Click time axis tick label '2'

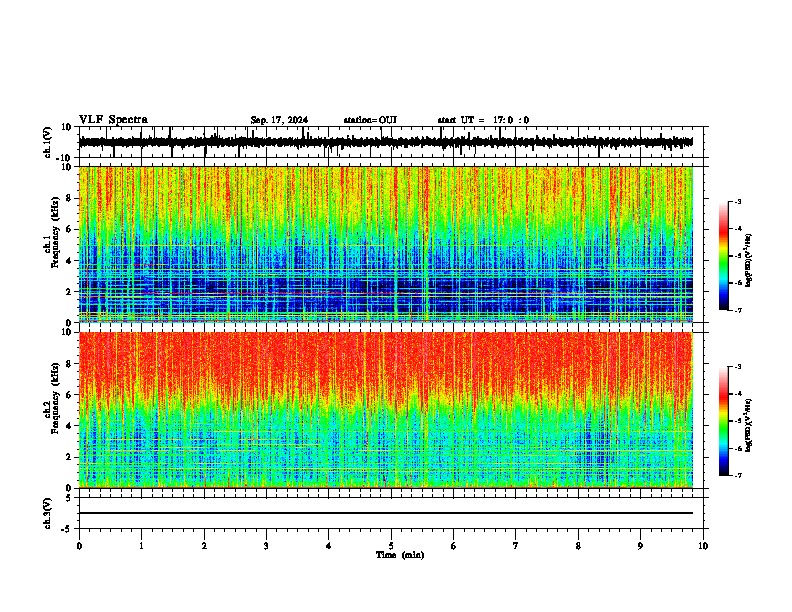tap(204, 546)
